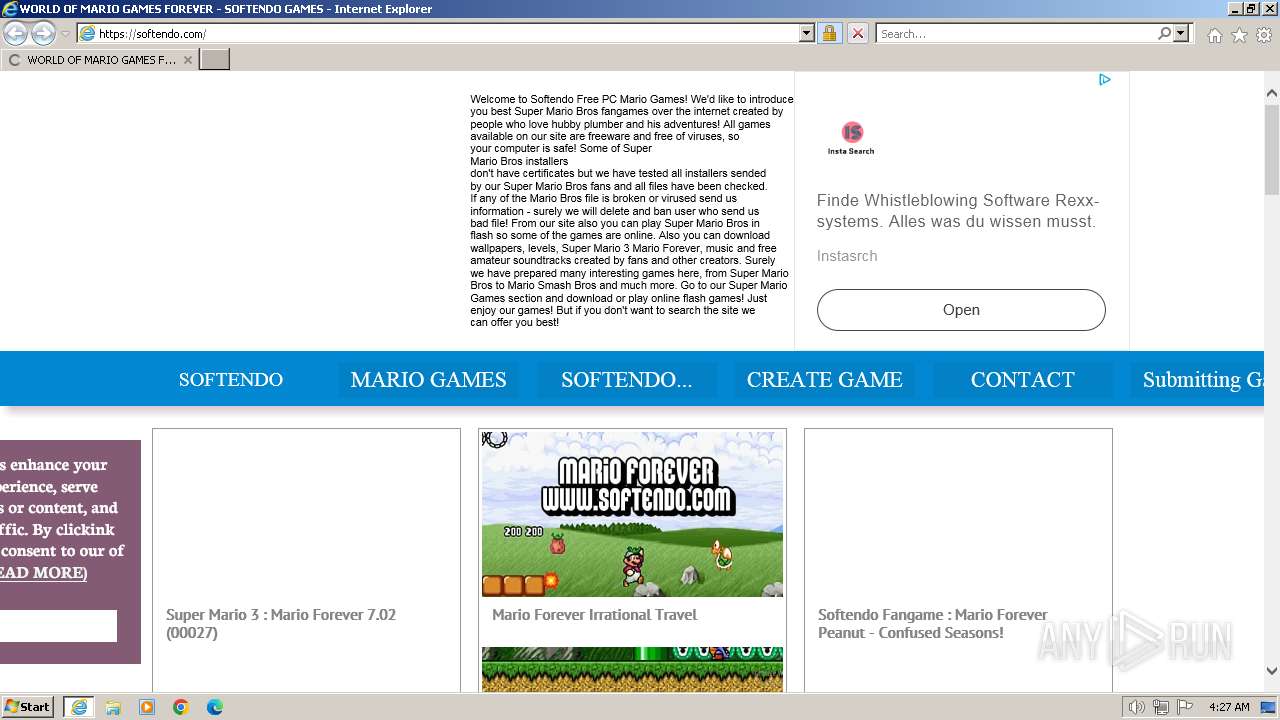Click the Show desktop icon by the clock

click(x=1268, y=707)
